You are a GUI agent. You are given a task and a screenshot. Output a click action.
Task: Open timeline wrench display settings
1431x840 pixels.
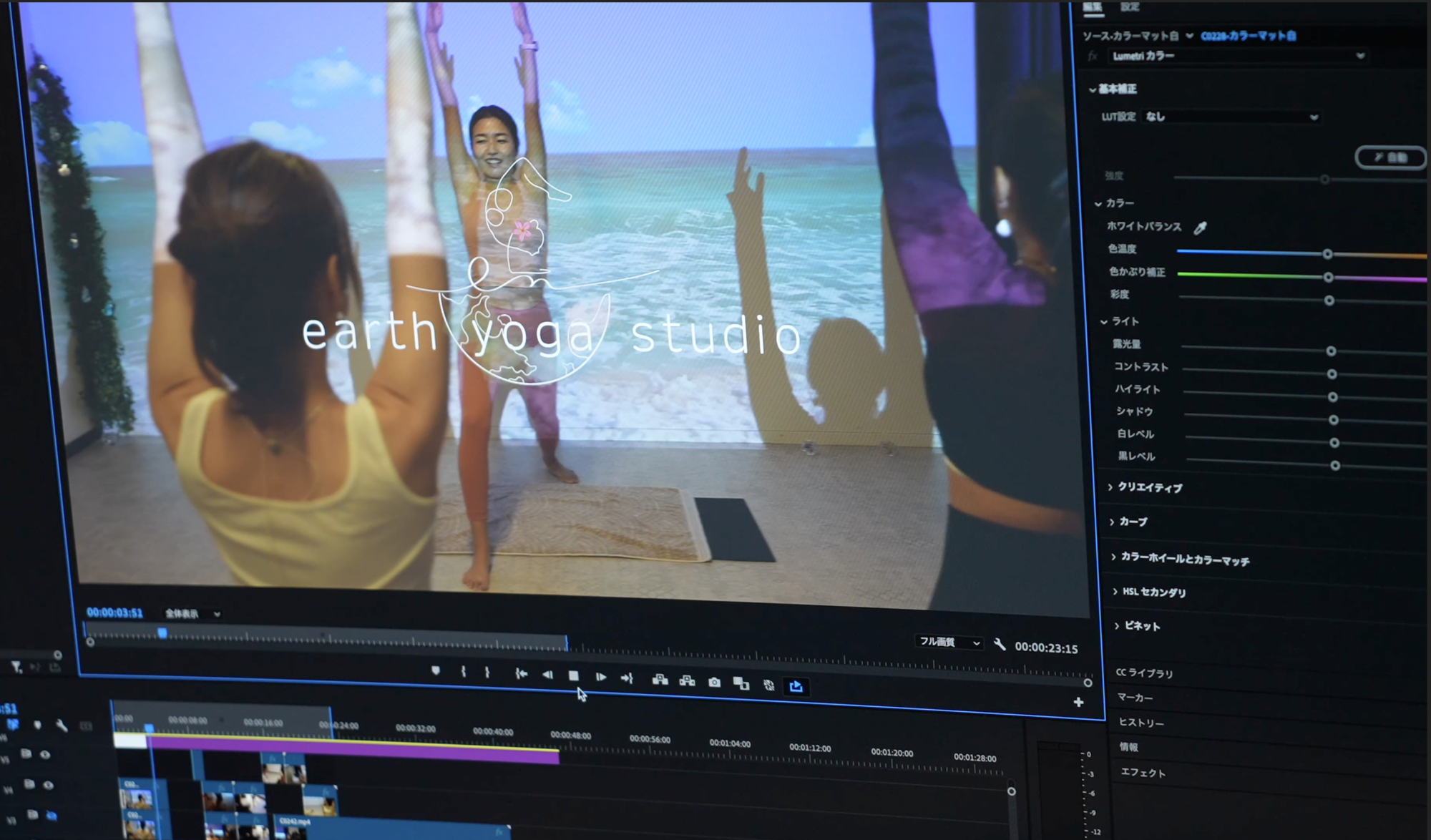(62, 726)
